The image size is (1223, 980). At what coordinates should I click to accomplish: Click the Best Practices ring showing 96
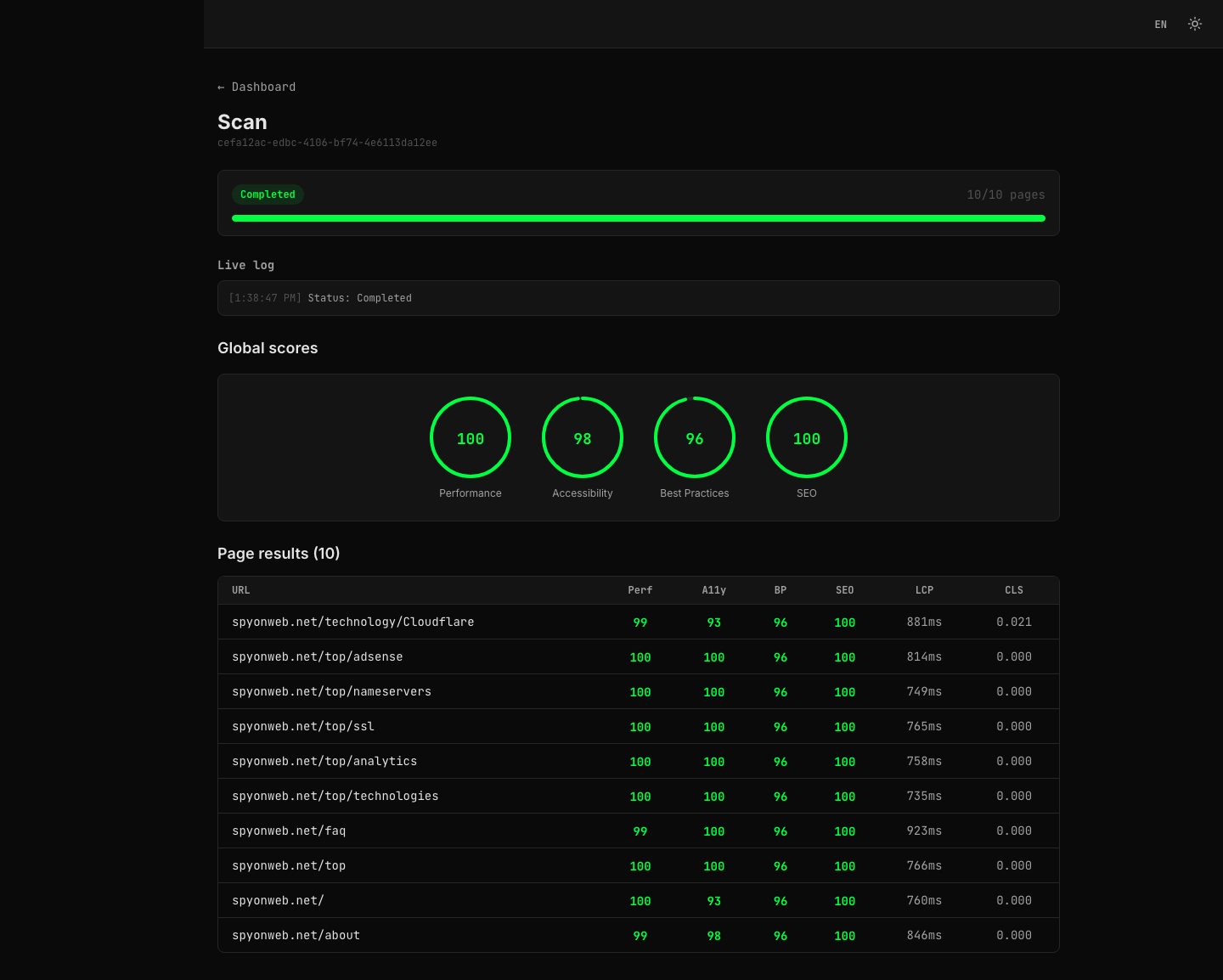click(x=694, y=437)
